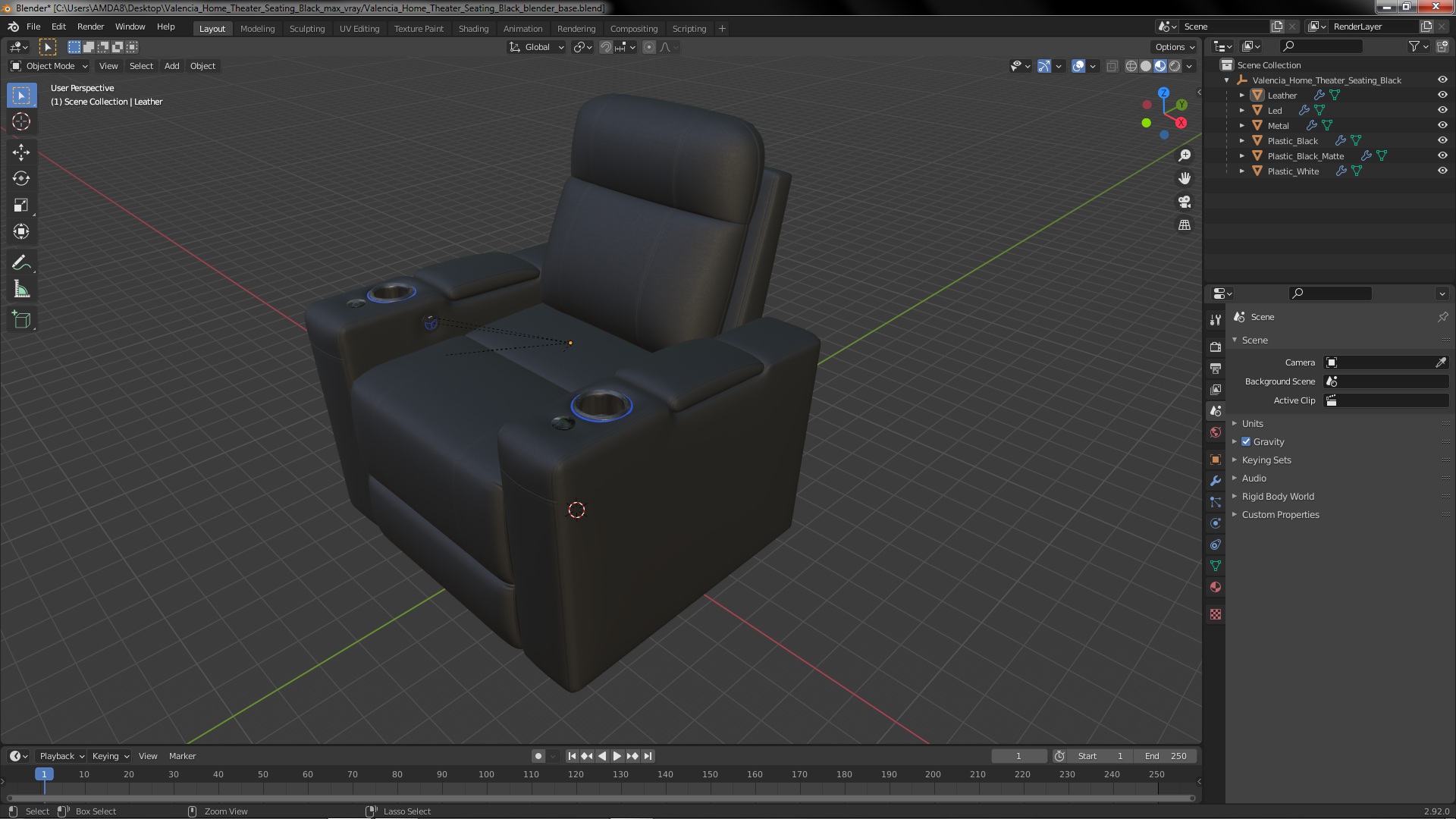The image size is (1456, 819).
Task: Open the Object Constraints properties tab
Action: 1216,544
